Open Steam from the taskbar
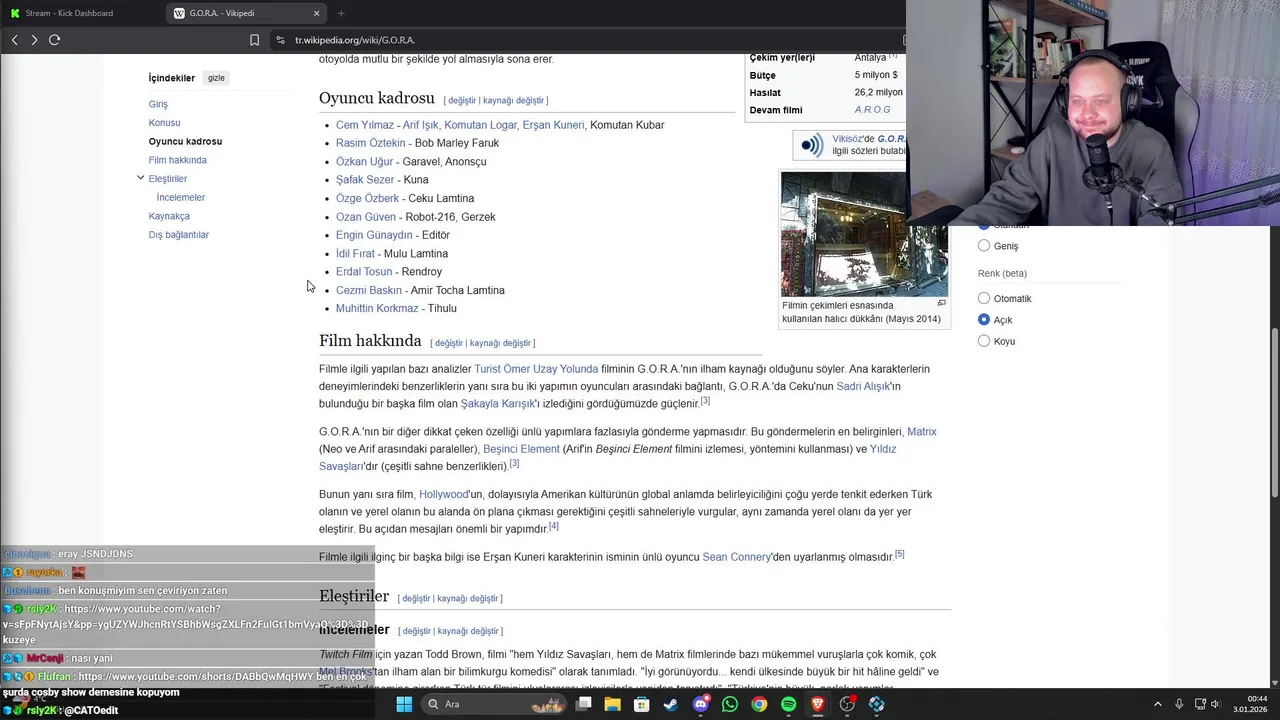The height and width of the screenshot is (720, 1280). (x=670, y=704)
